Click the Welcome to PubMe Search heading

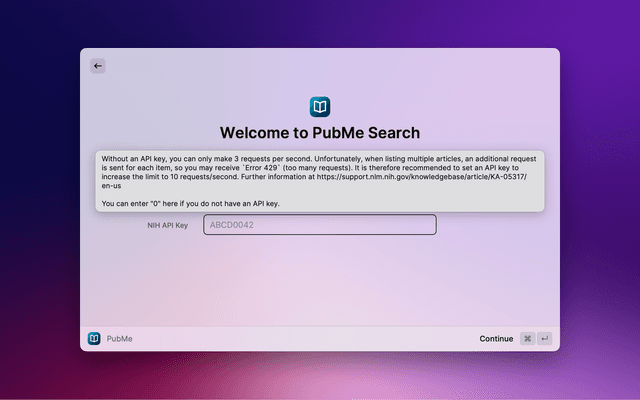pyautogui.click(x=320, y=133)
